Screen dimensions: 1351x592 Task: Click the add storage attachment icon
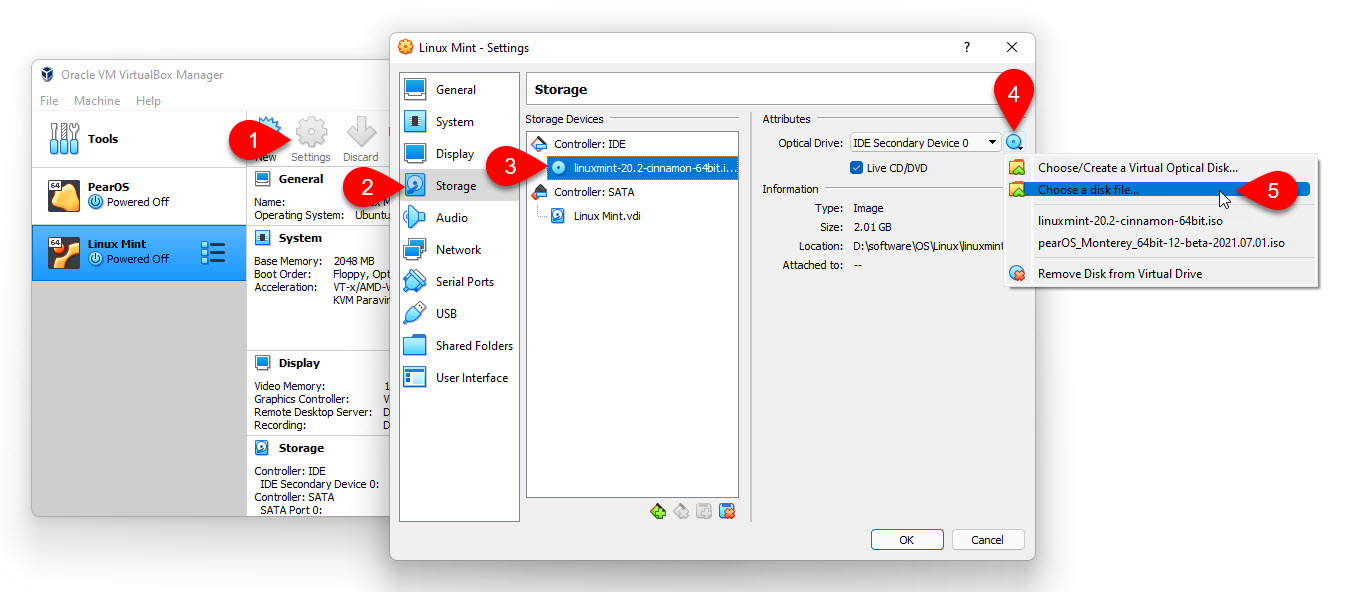704,512
